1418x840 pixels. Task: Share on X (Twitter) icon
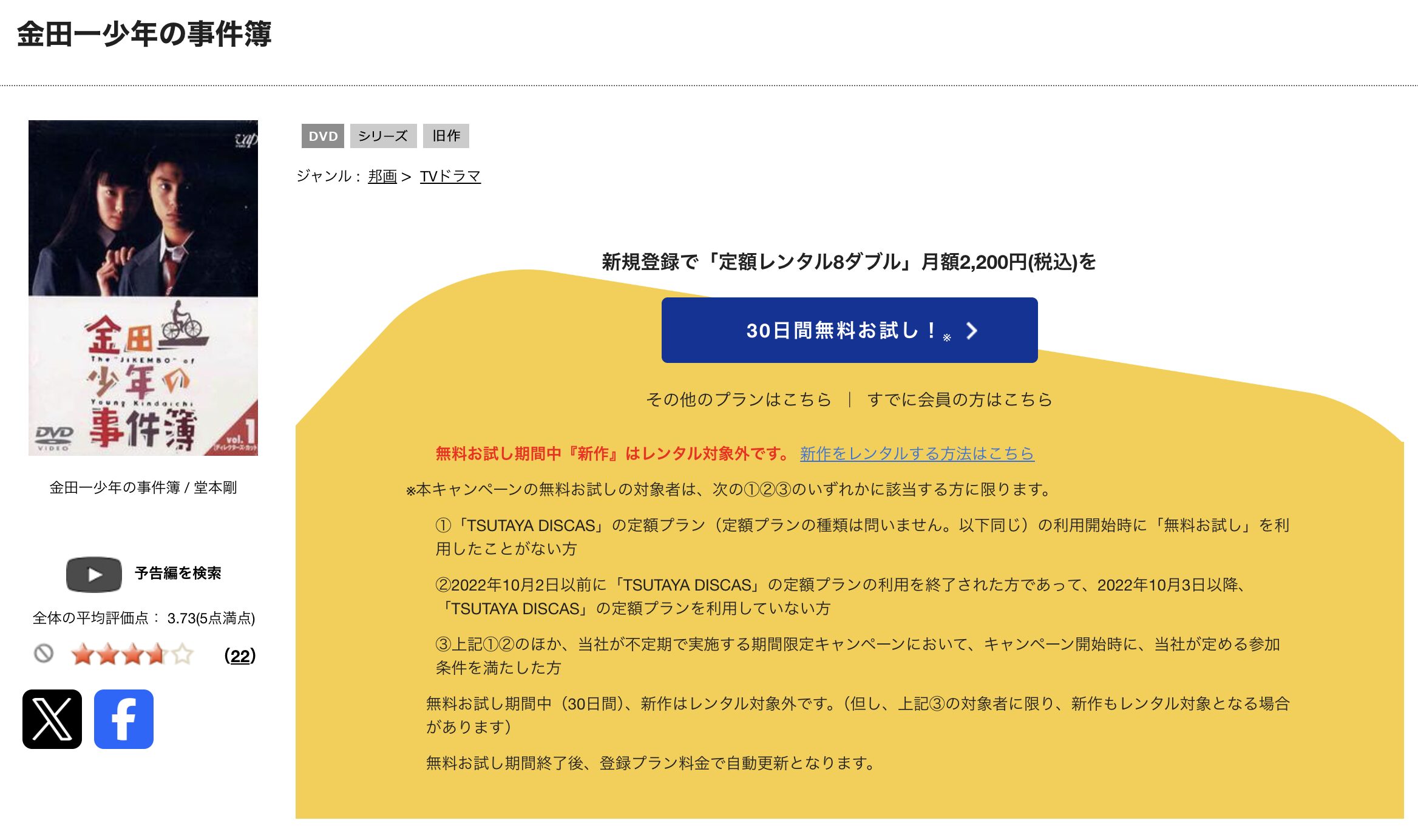pyautogui.click(x=52, y=719)
